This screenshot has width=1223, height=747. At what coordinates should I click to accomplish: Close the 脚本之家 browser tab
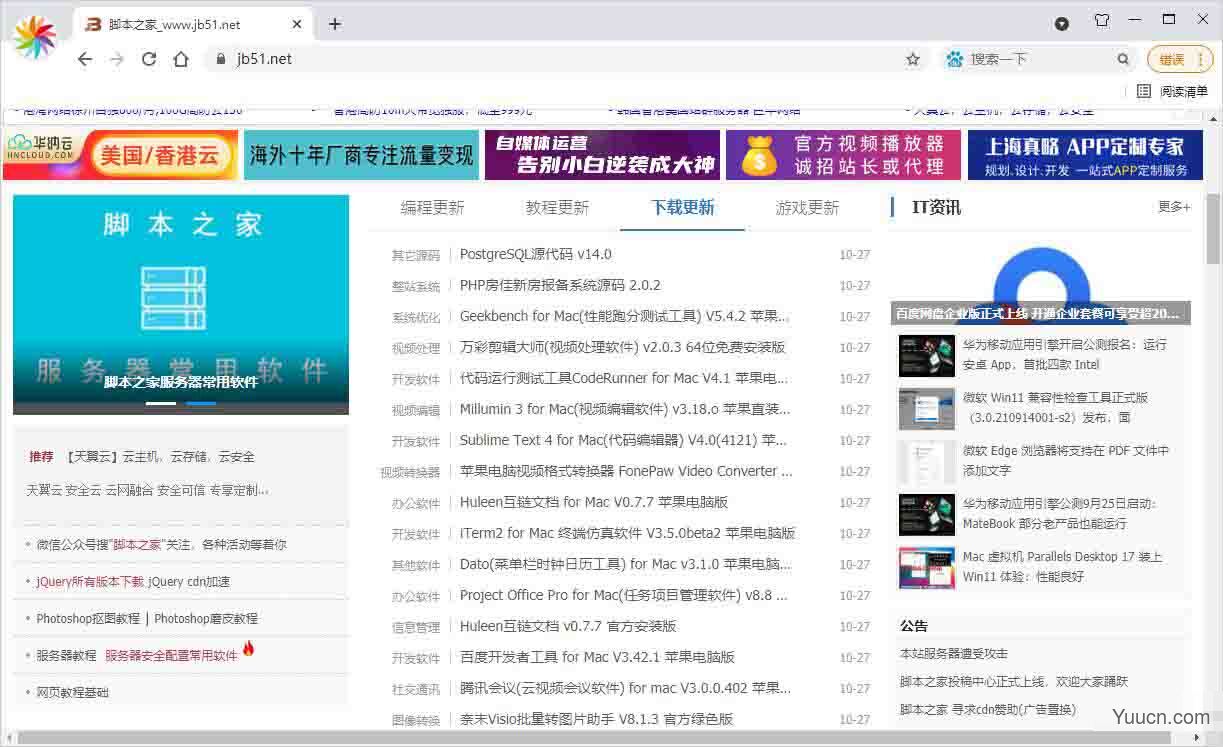297,24
